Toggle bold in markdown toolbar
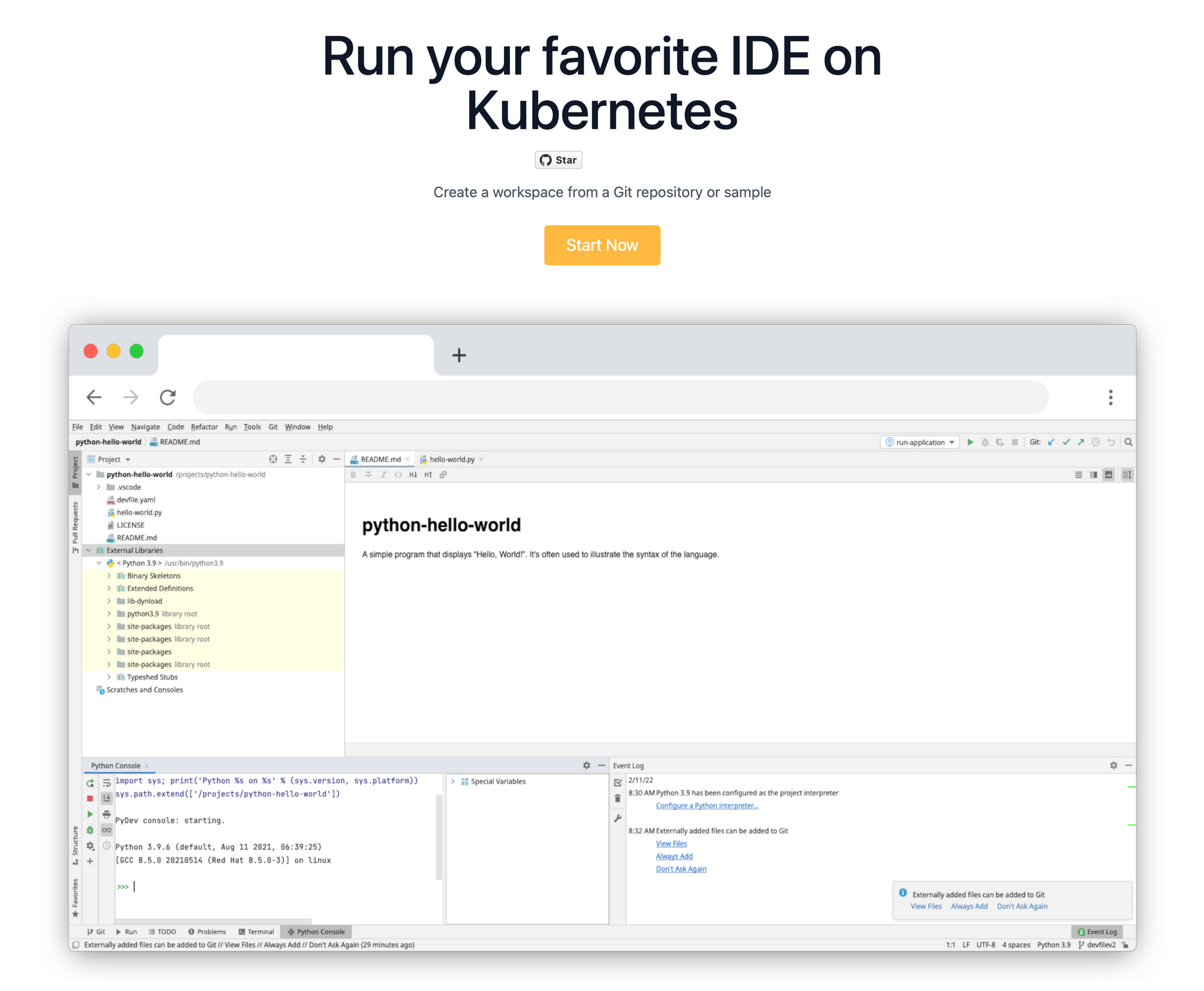This screenshot has width=1204, height=991. pyautogui.click(x=353, y=475)
